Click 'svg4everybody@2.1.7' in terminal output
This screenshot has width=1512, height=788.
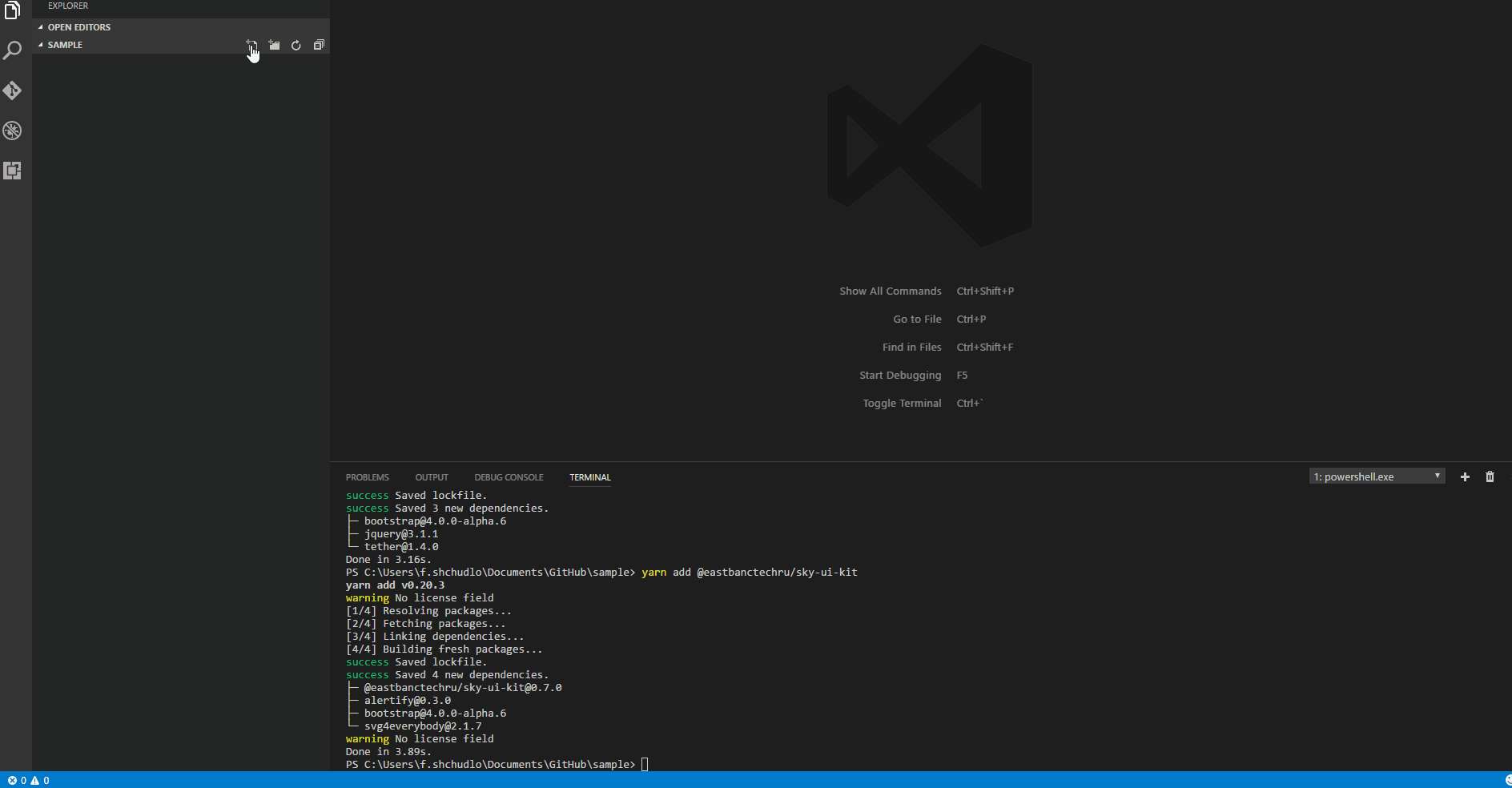pos(423,726)
